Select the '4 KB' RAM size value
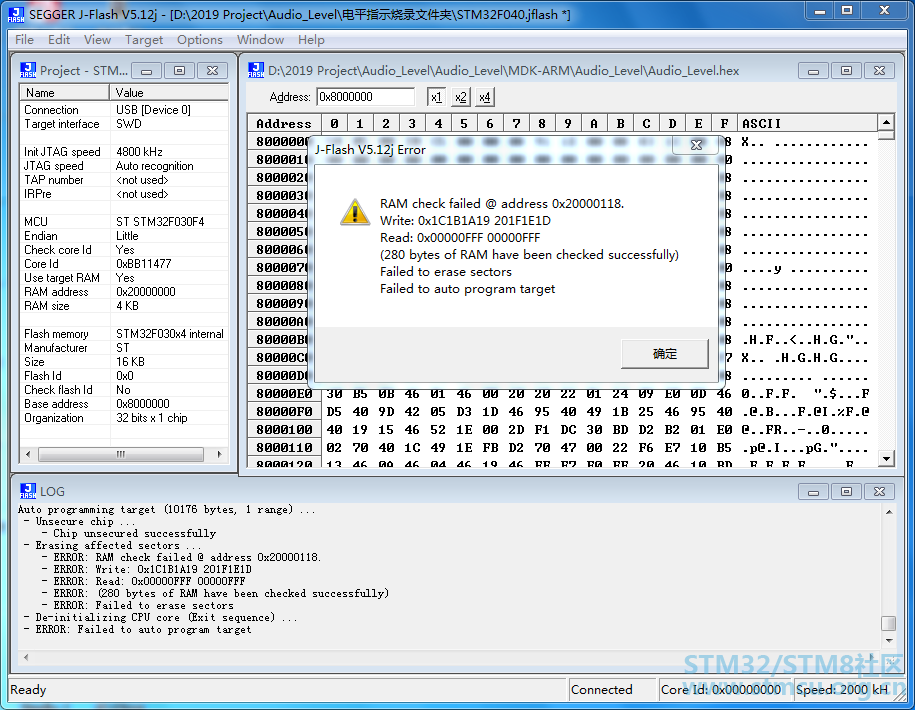The image size is (915, 710). point(127,306)
